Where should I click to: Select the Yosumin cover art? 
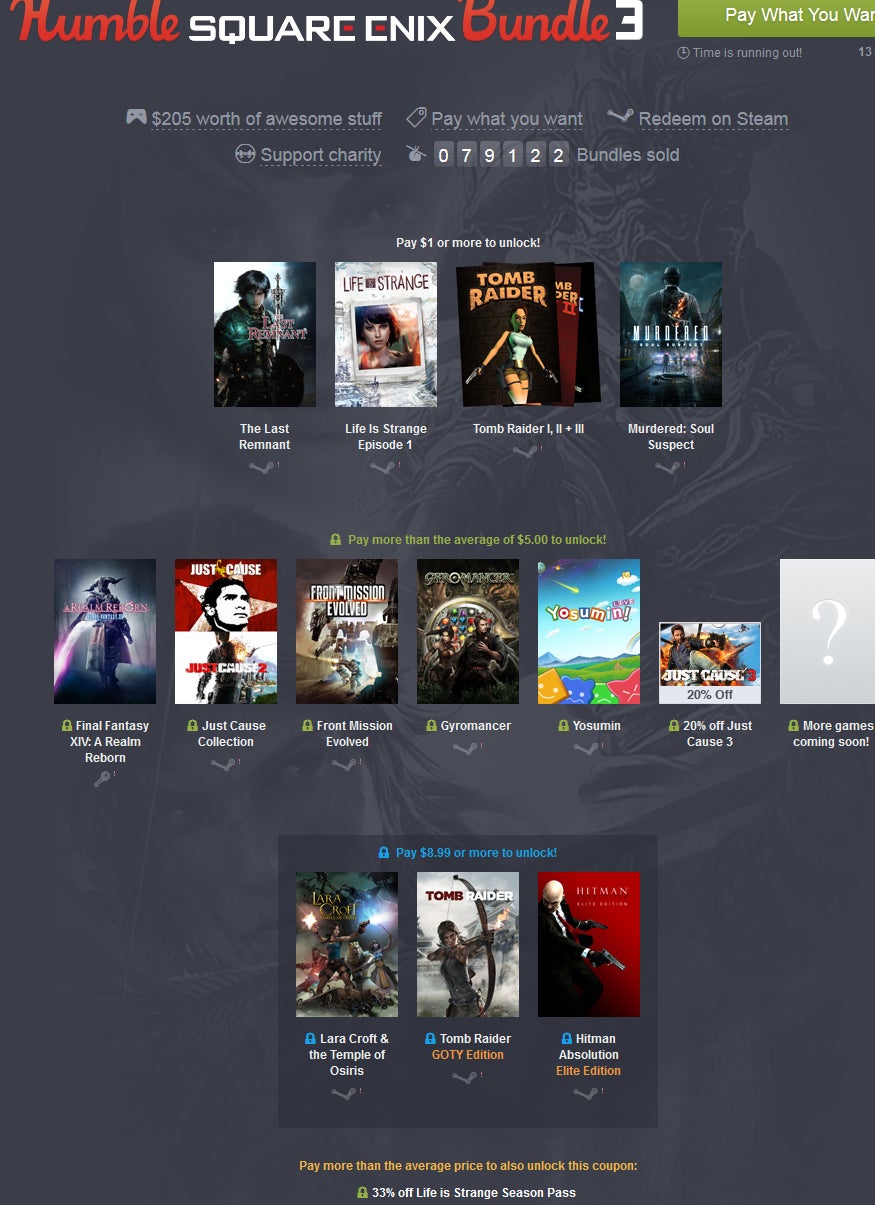589,631
